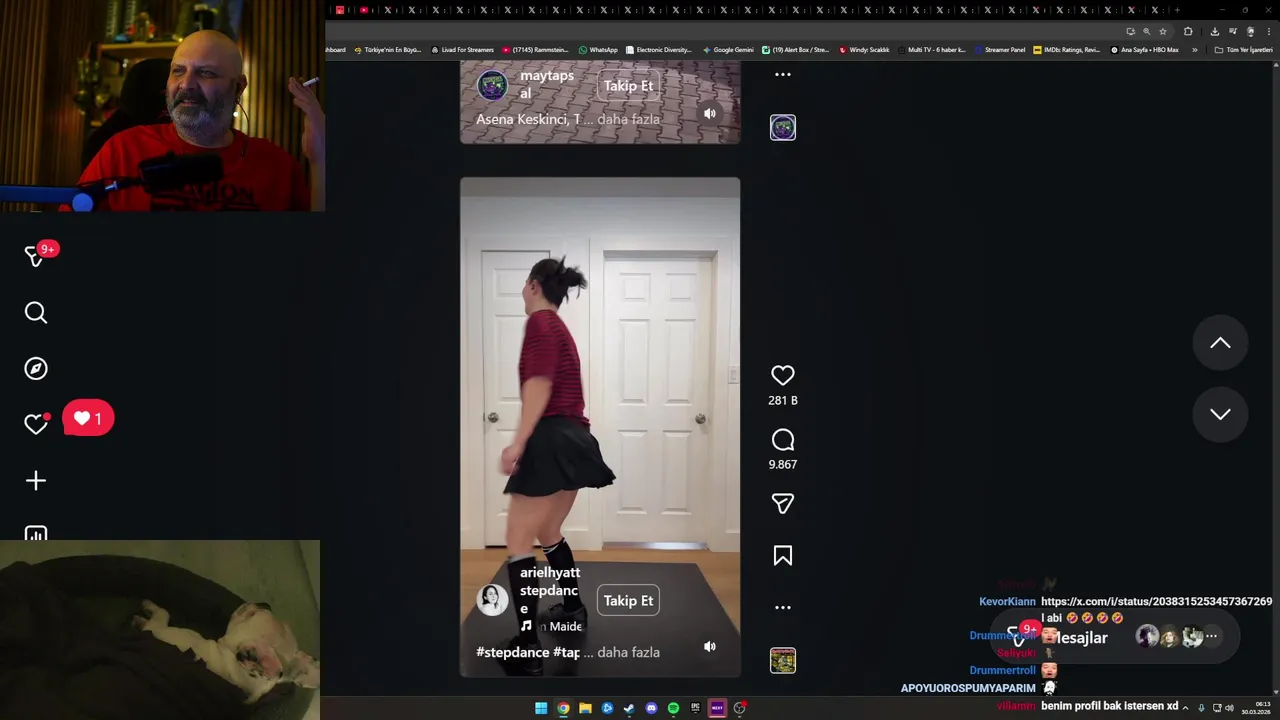Open the Chrome extensions puzzle icon
The image size is (1280, 720).
[x=1188, y=31]
